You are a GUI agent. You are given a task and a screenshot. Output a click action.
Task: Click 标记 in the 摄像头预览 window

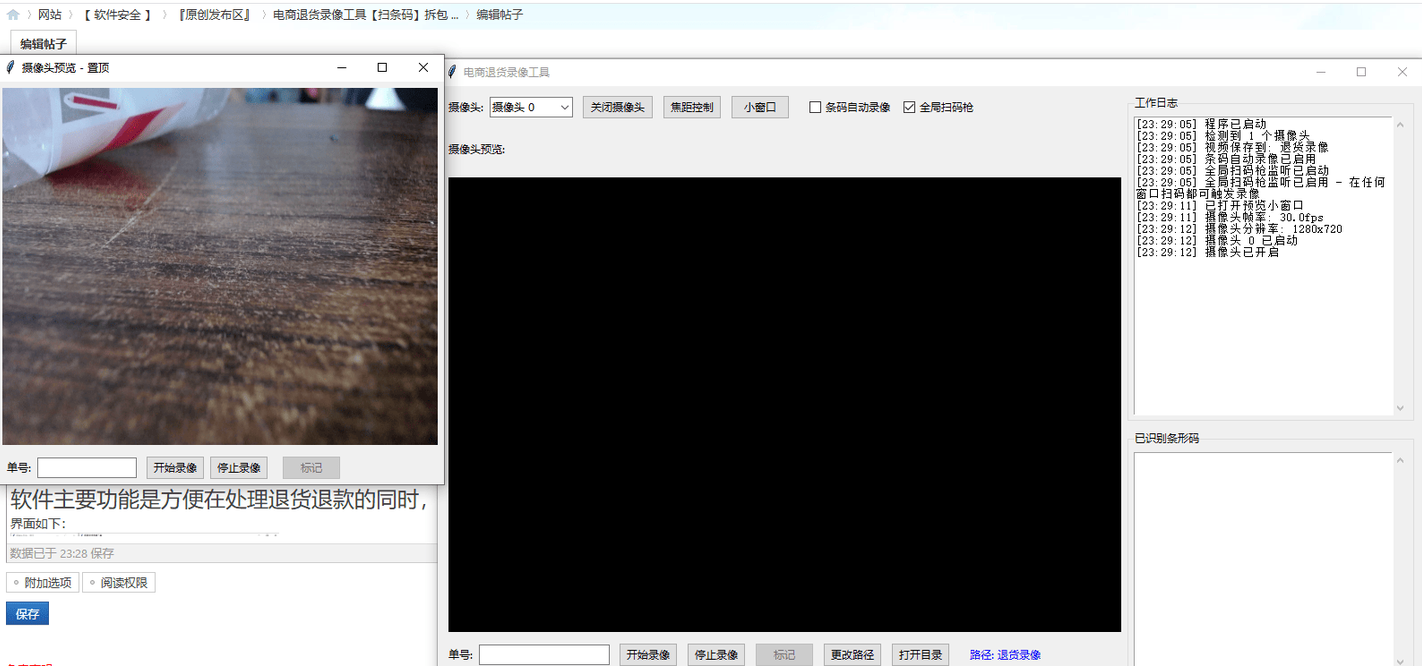pos(311,467)
